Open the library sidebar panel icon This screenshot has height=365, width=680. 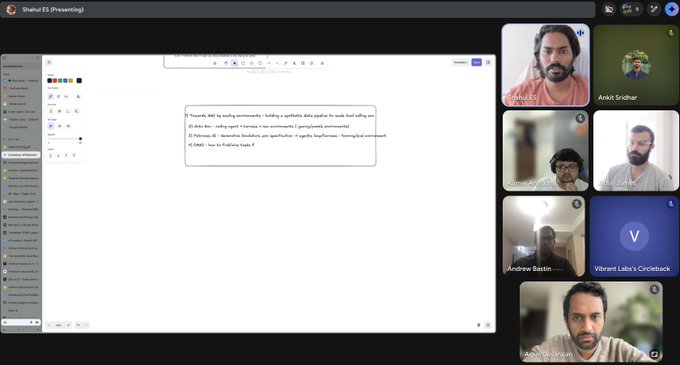pyautogui.click(x=488, y=62)
